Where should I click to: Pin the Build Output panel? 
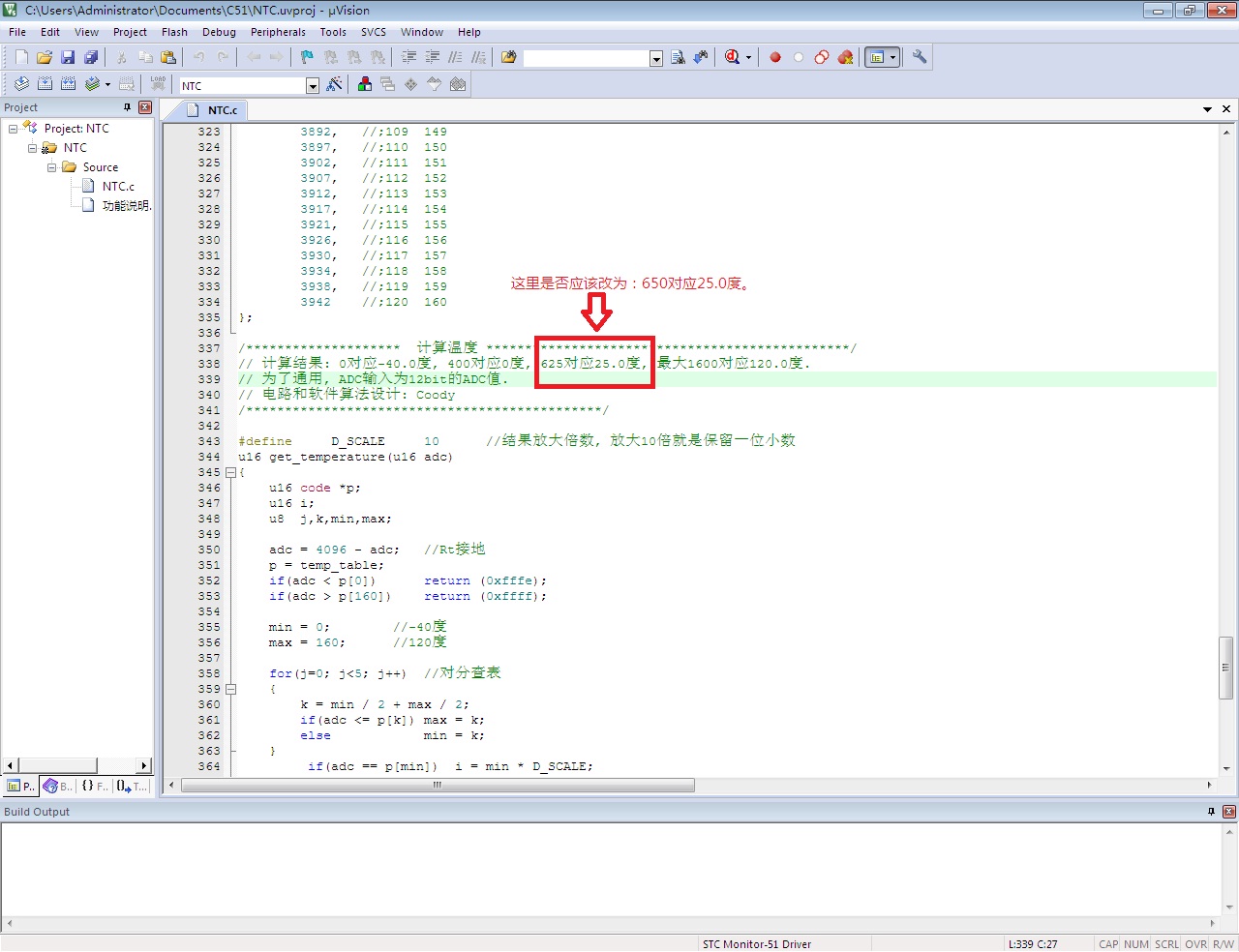(1211, 812)
